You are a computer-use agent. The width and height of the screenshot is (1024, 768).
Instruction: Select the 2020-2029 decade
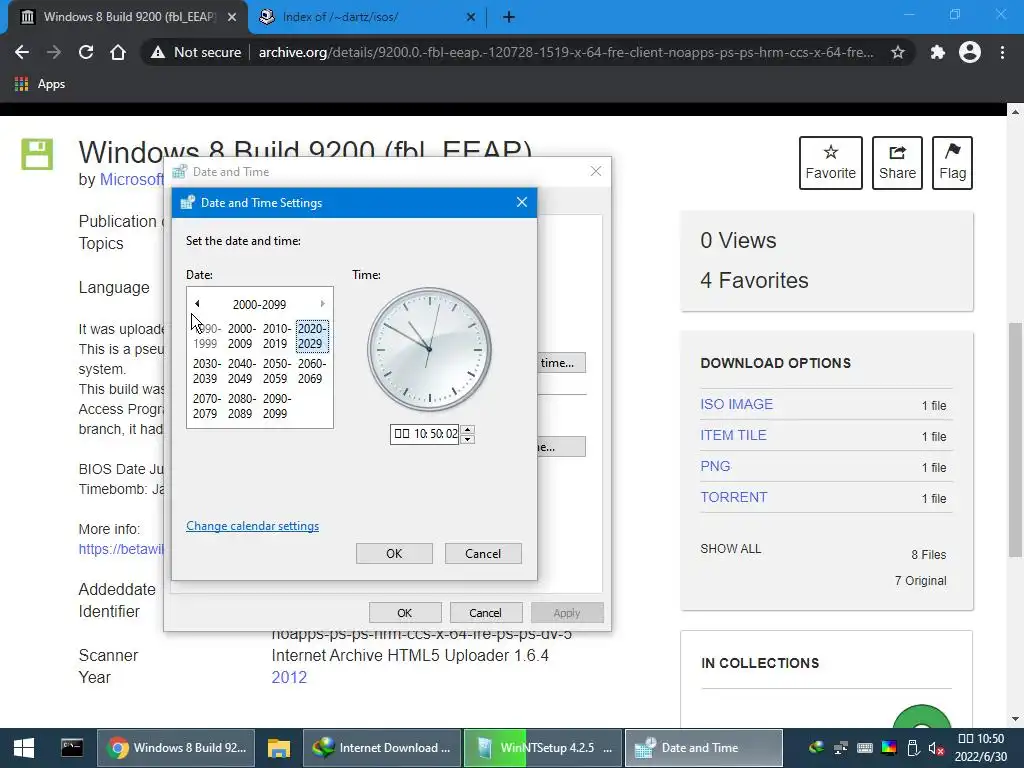point(312,336)
